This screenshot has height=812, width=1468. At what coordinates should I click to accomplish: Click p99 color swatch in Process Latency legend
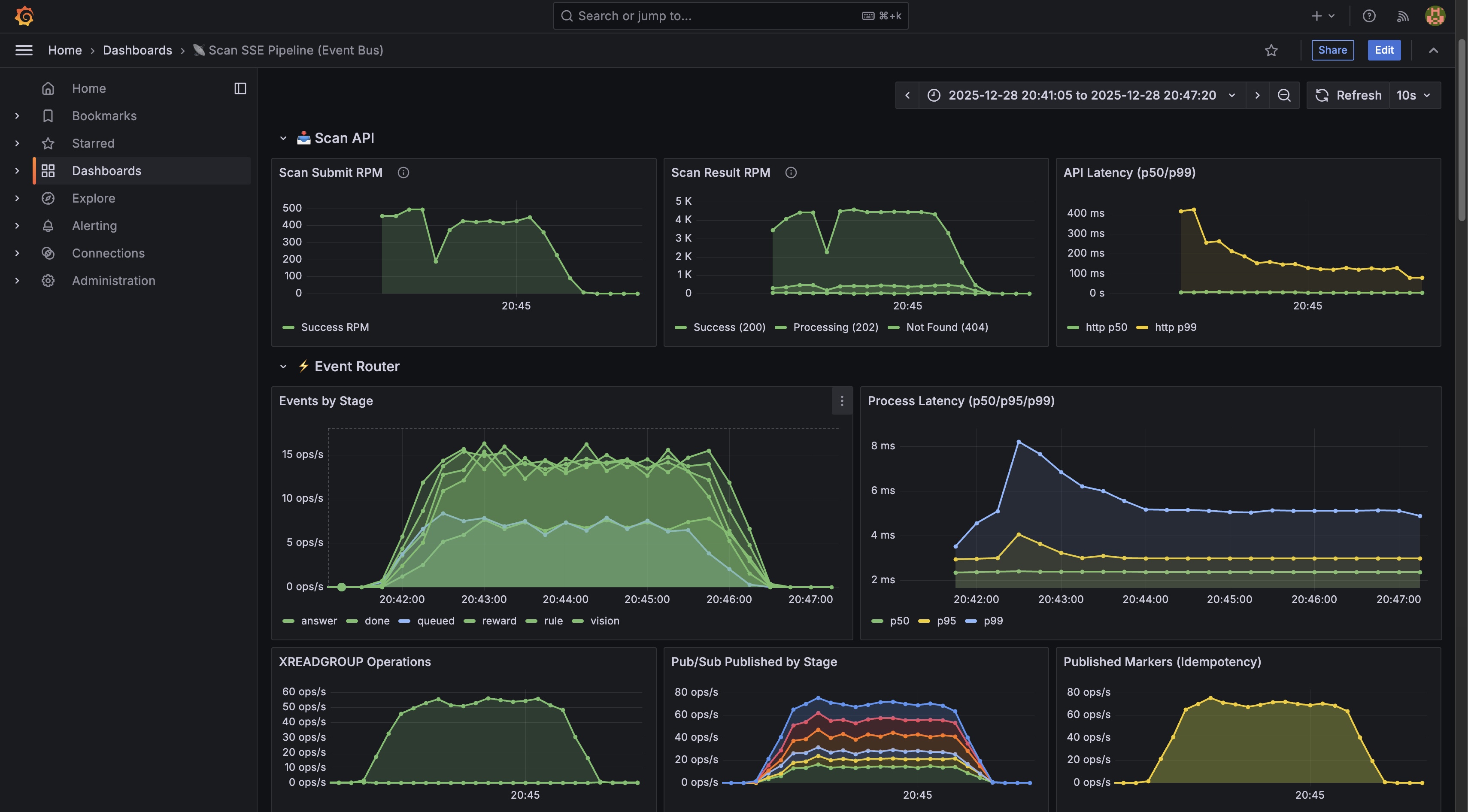pos(971,621)
